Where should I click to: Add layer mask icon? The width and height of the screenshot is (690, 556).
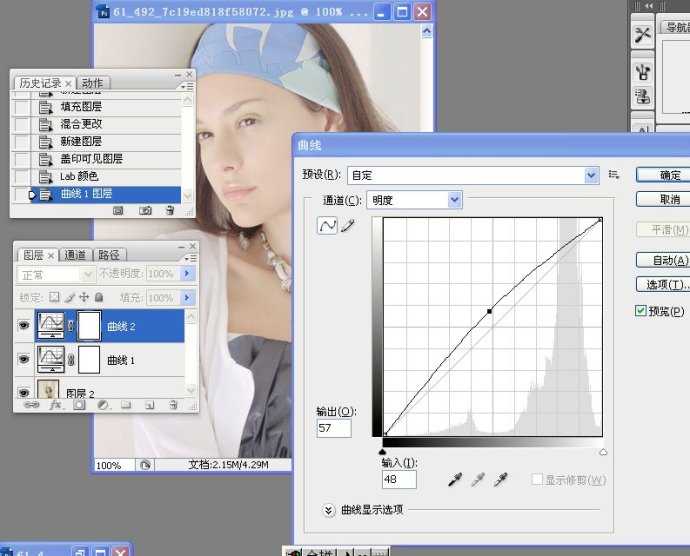[79, 405]
